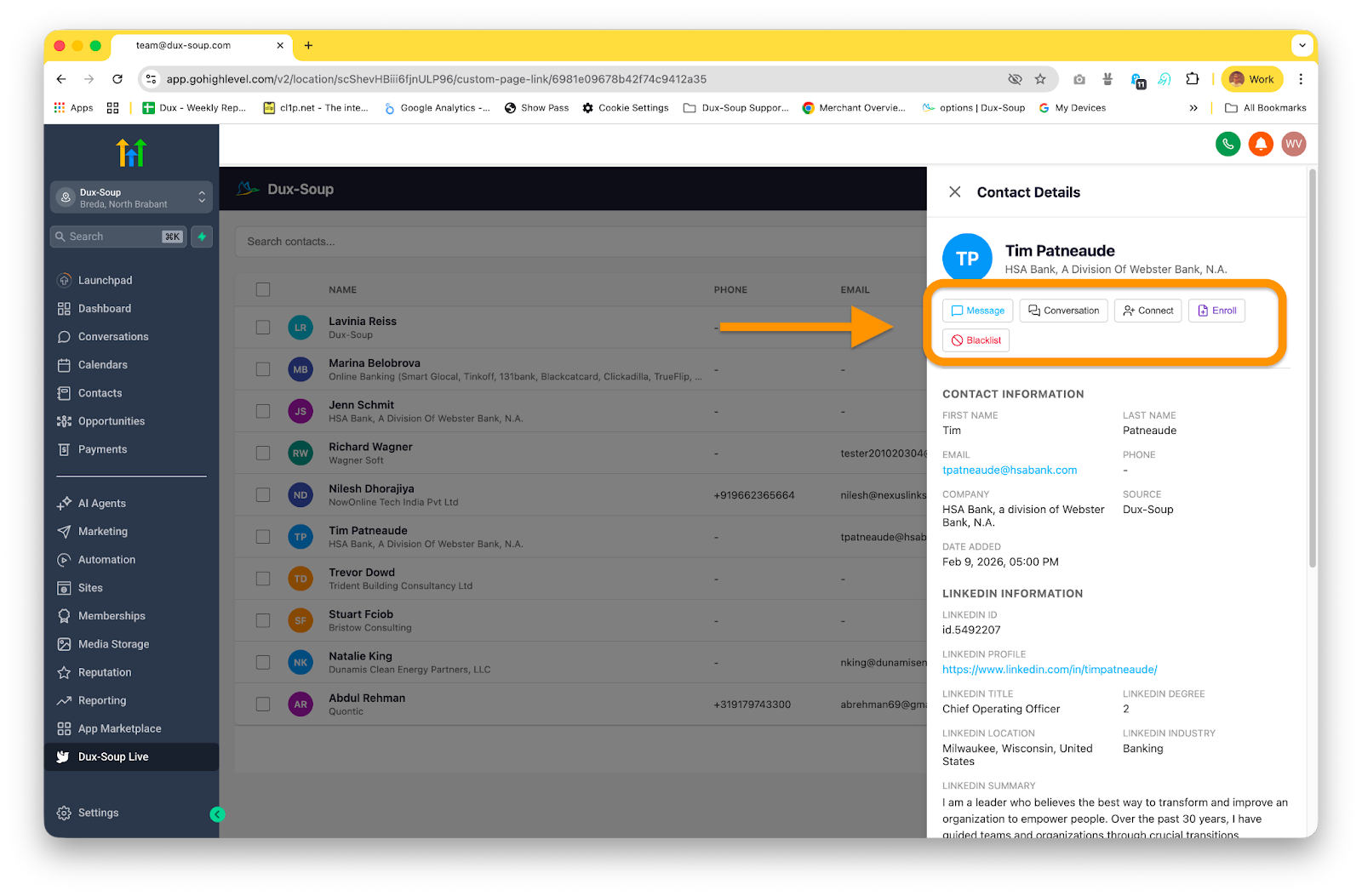The width and height of the screenshot is (1362, 896).
Task: Open Payments in sidebar
Action: click(x=102, y=448)
